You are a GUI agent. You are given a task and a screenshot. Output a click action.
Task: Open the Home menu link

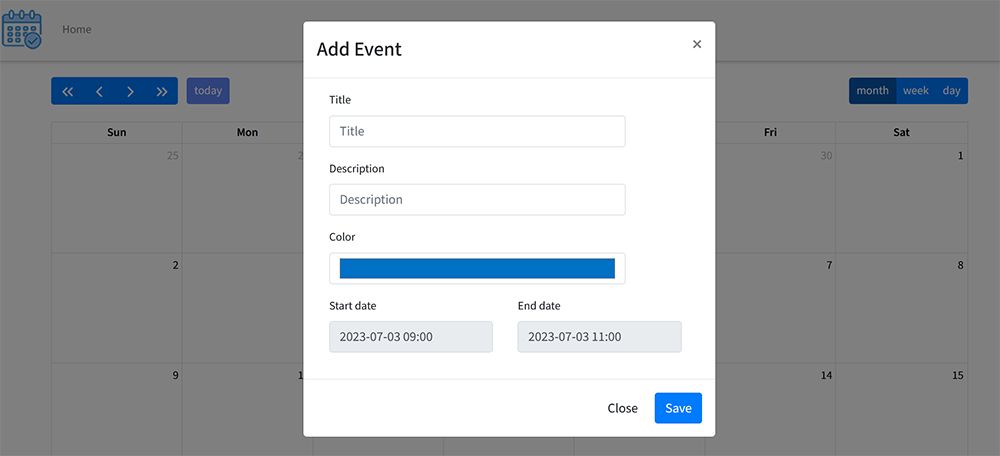point(77,30)
